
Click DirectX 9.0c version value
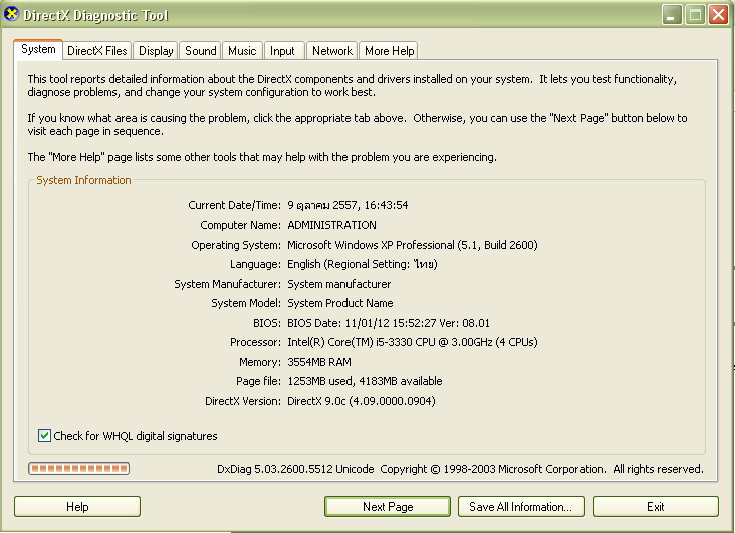(361, 401)
